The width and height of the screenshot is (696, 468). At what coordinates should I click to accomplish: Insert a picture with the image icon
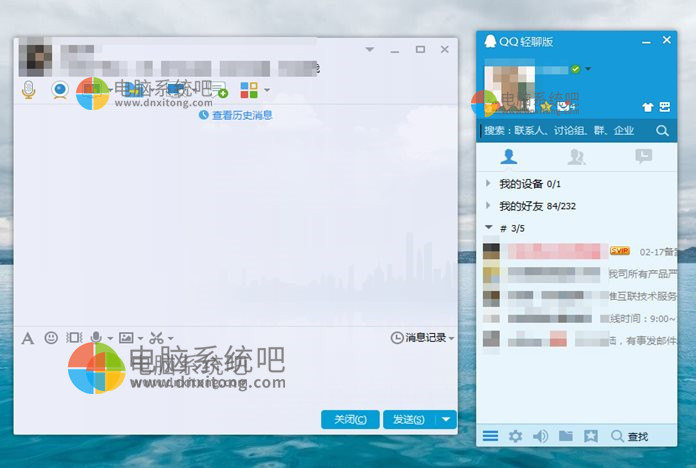126,338
